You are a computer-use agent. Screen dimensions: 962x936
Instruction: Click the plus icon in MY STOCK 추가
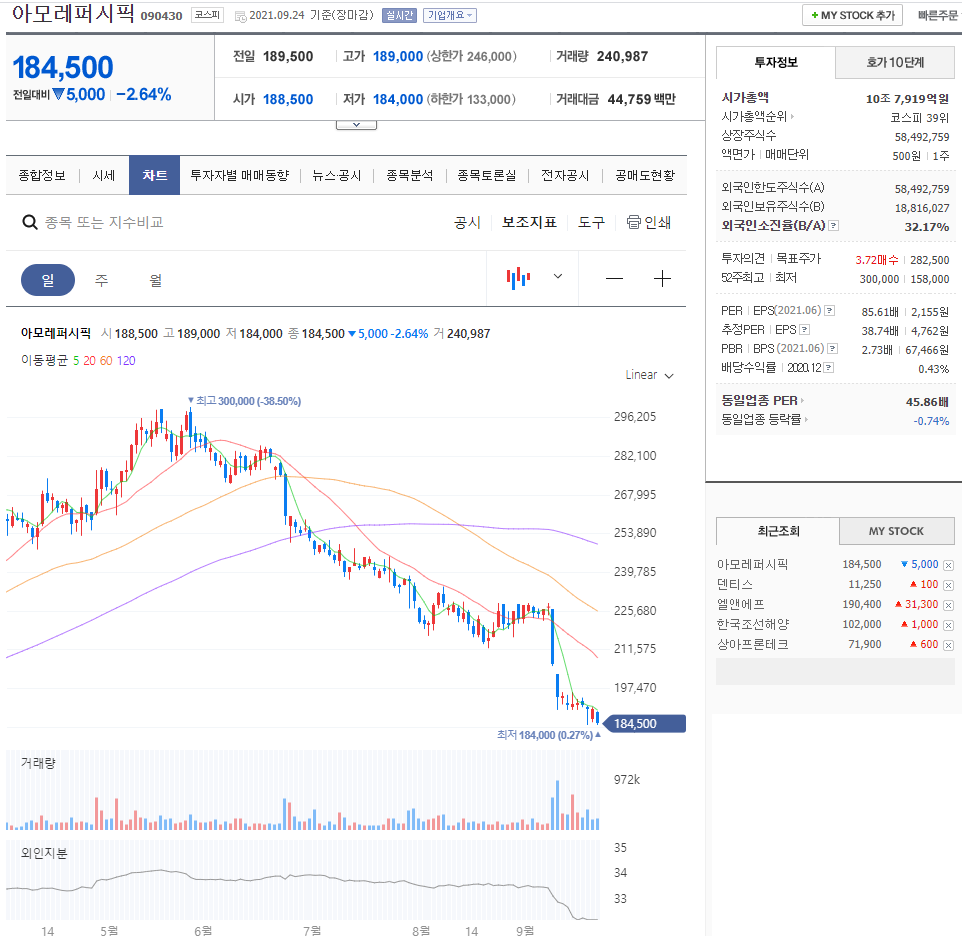click(x=815, y=15)
